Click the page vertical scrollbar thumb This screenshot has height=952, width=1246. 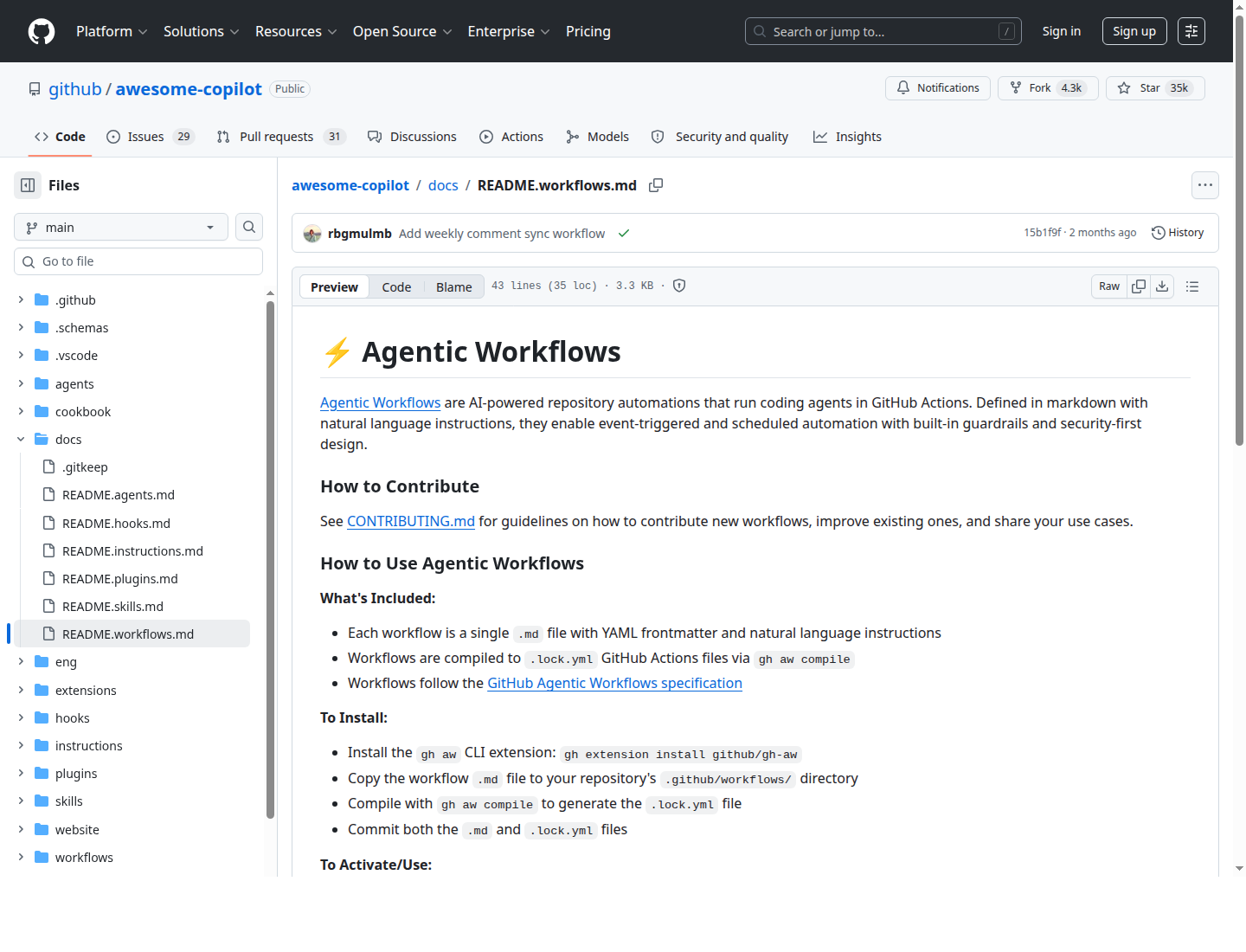coord(1239,229)
